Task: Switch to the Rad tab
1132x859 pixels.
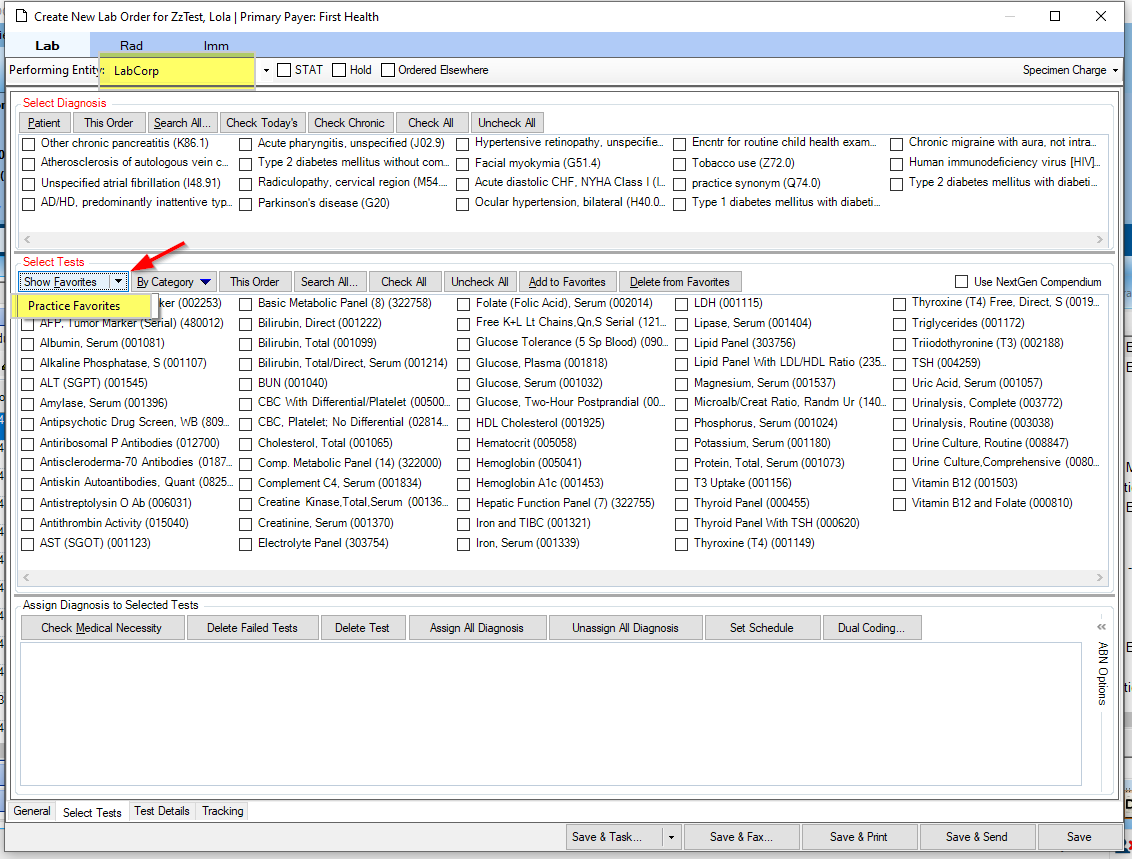Action: [x=131, y=45]
